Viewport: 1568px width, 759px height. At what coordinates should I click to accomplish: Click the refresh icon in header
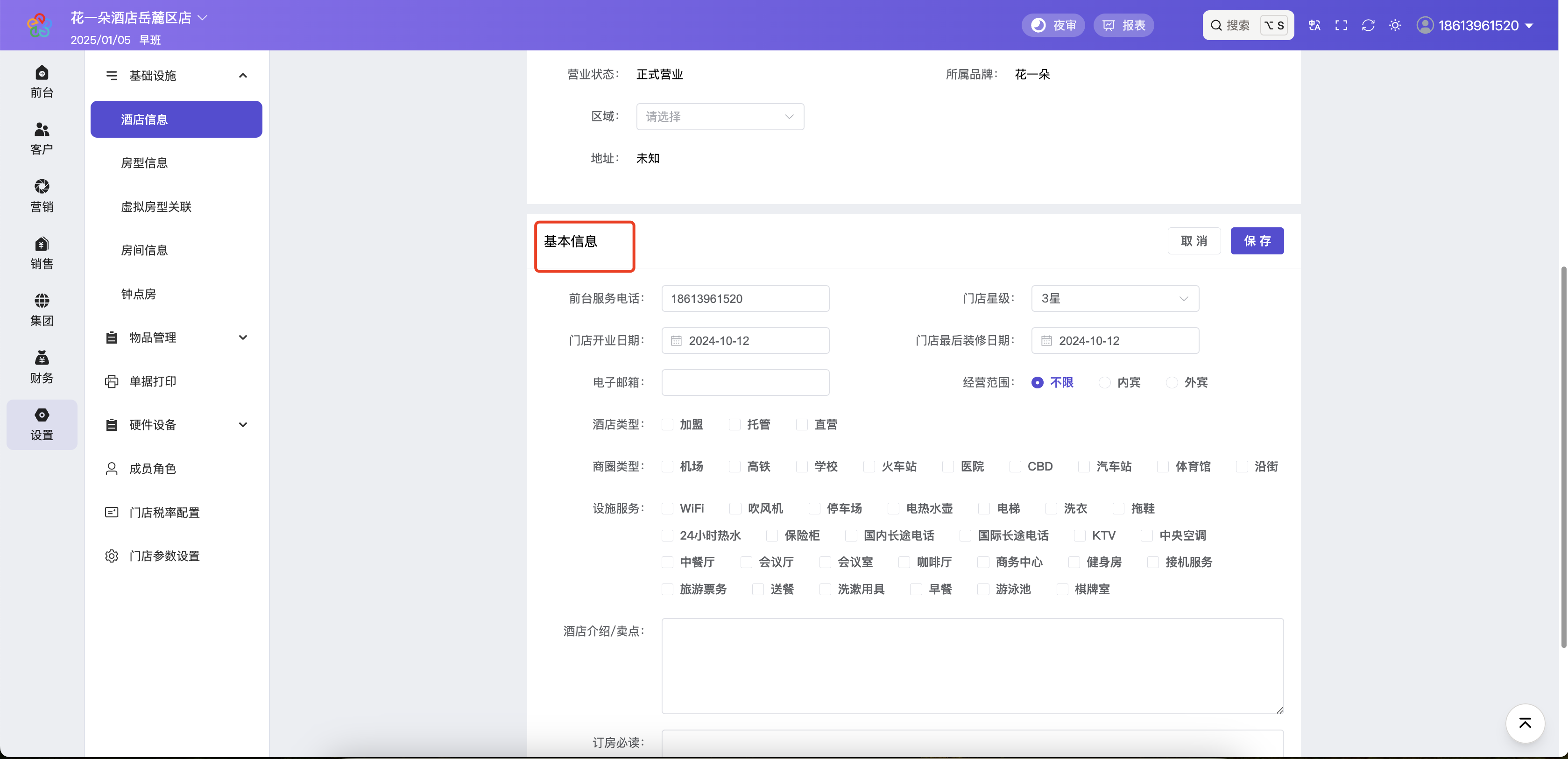tap(1368, 25)
